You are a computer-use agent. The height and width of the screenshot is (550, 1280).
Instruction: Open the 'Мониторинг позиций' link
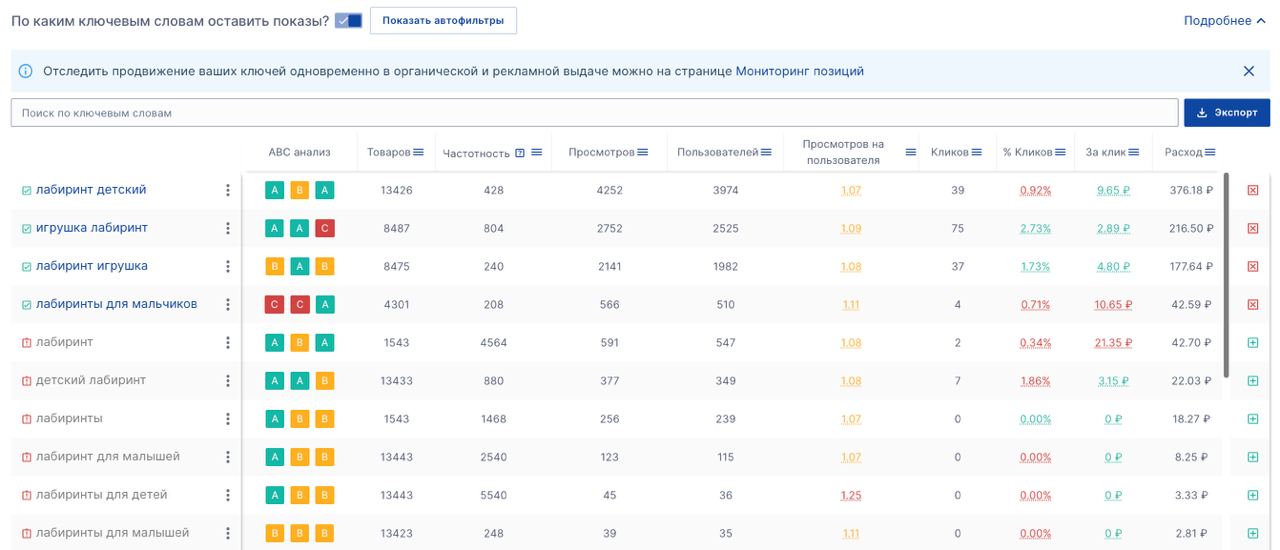799,72
